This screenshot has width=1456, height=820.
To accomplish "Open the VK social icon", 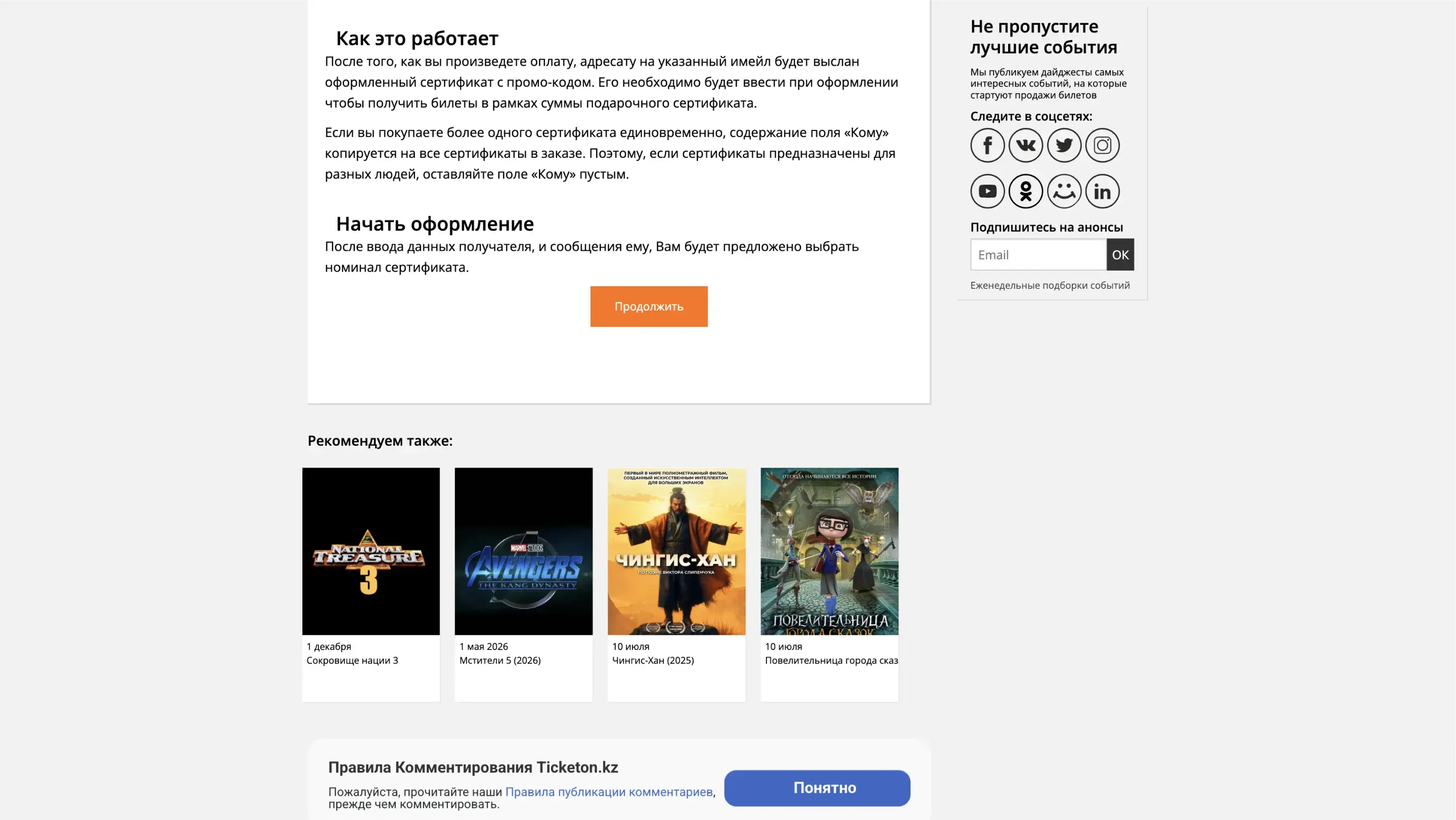I will [1025, 145].
